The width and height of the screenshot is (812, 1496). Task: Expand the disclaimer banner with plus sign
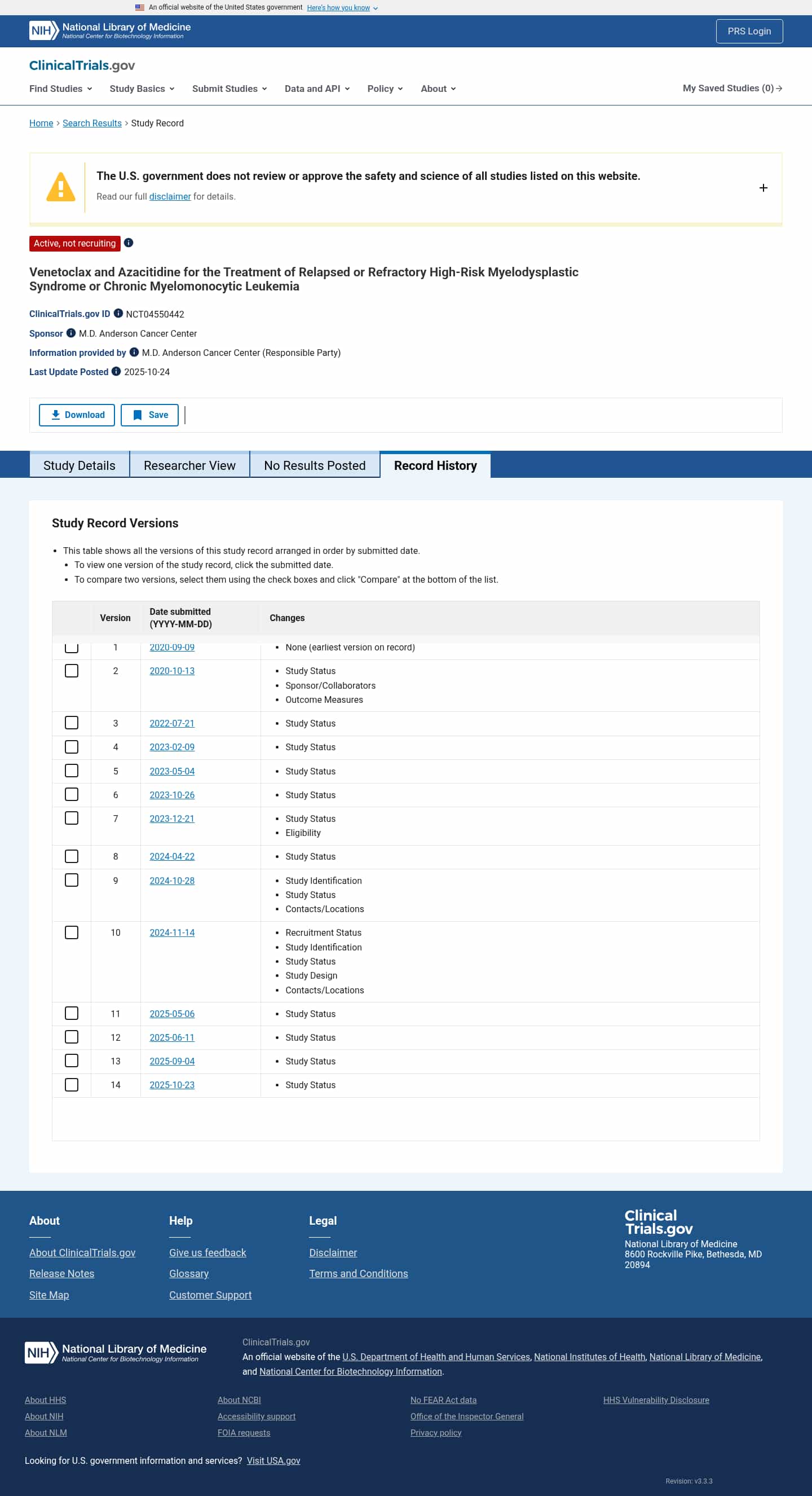click(x=764, y=188)
